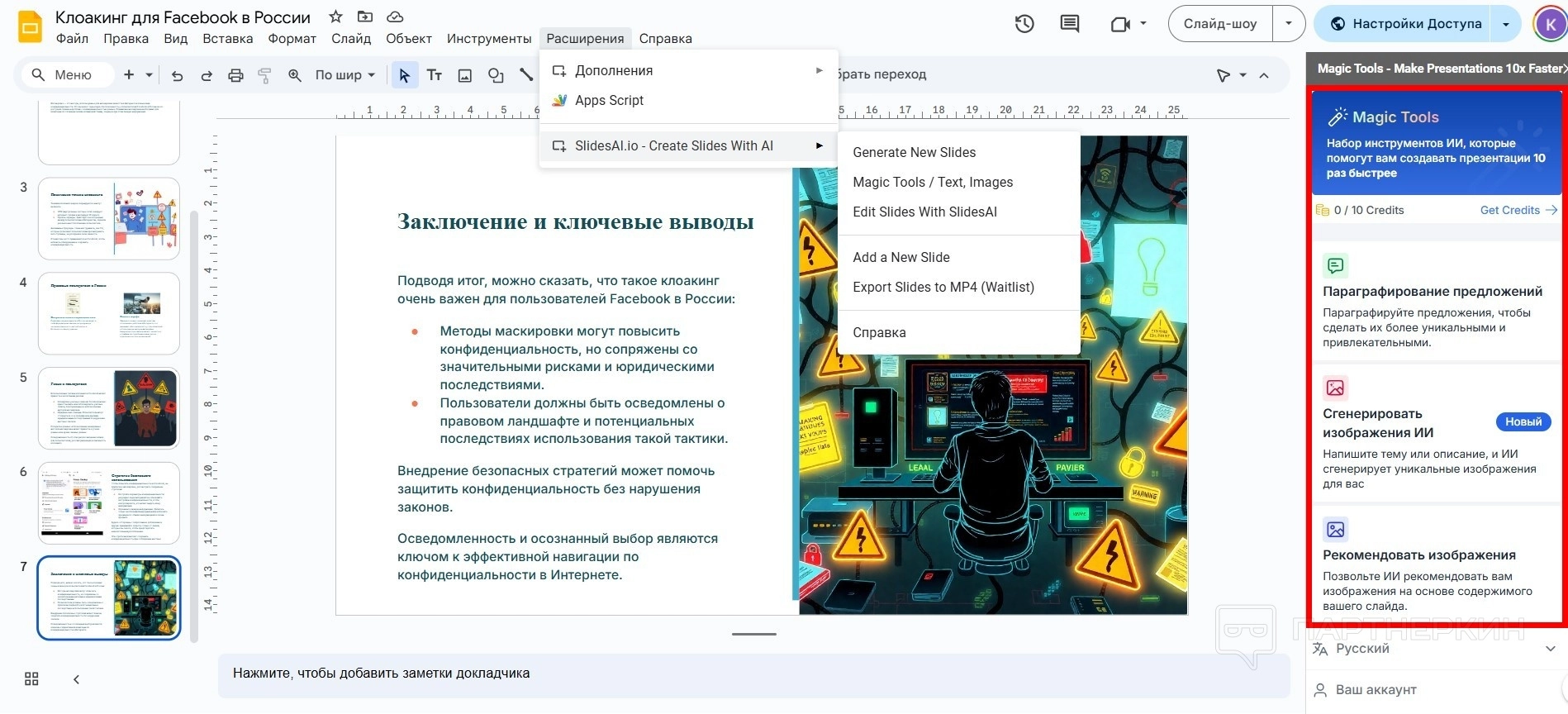Select the shape tool icon
The width and height of the screenshot is (1568, 714).
[x=496, y=75]
